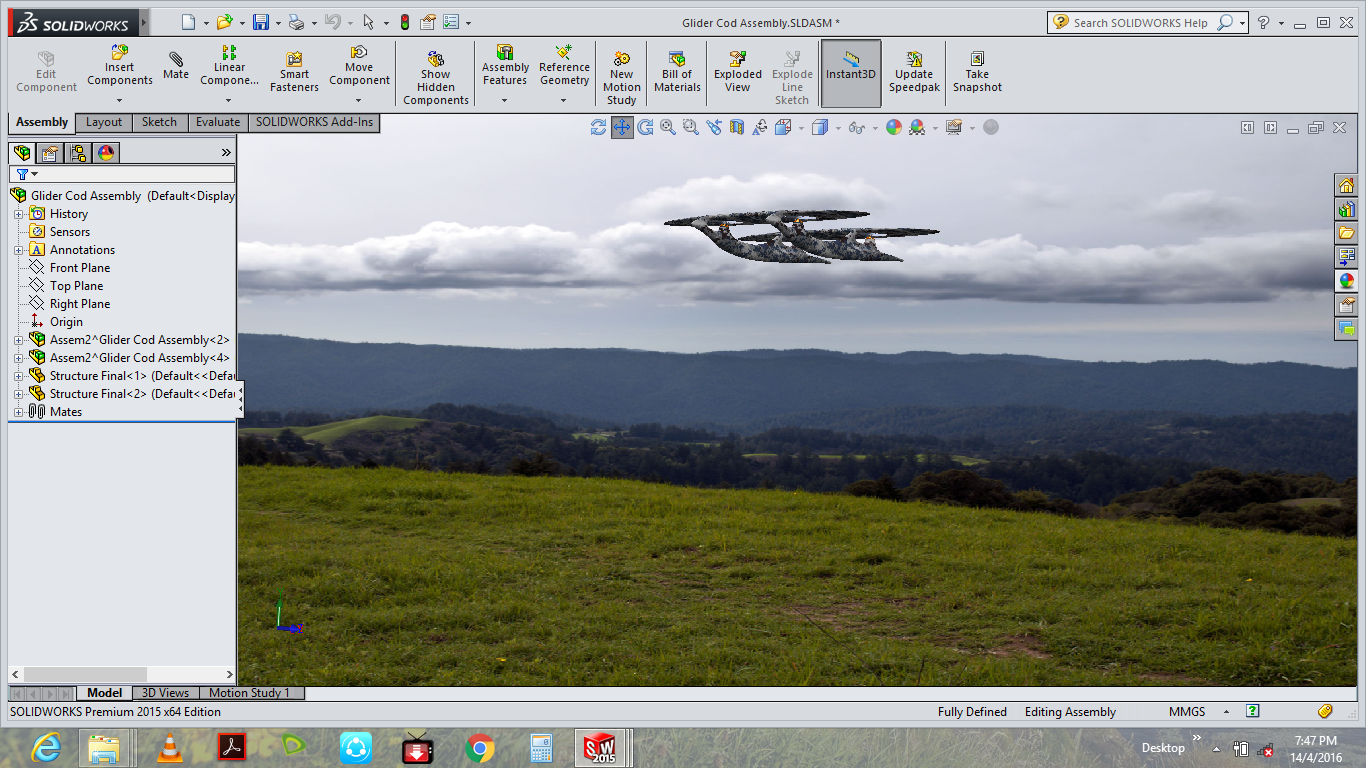
Task: Open Calculator from the taskbar
Action: [x=542, y=748]
